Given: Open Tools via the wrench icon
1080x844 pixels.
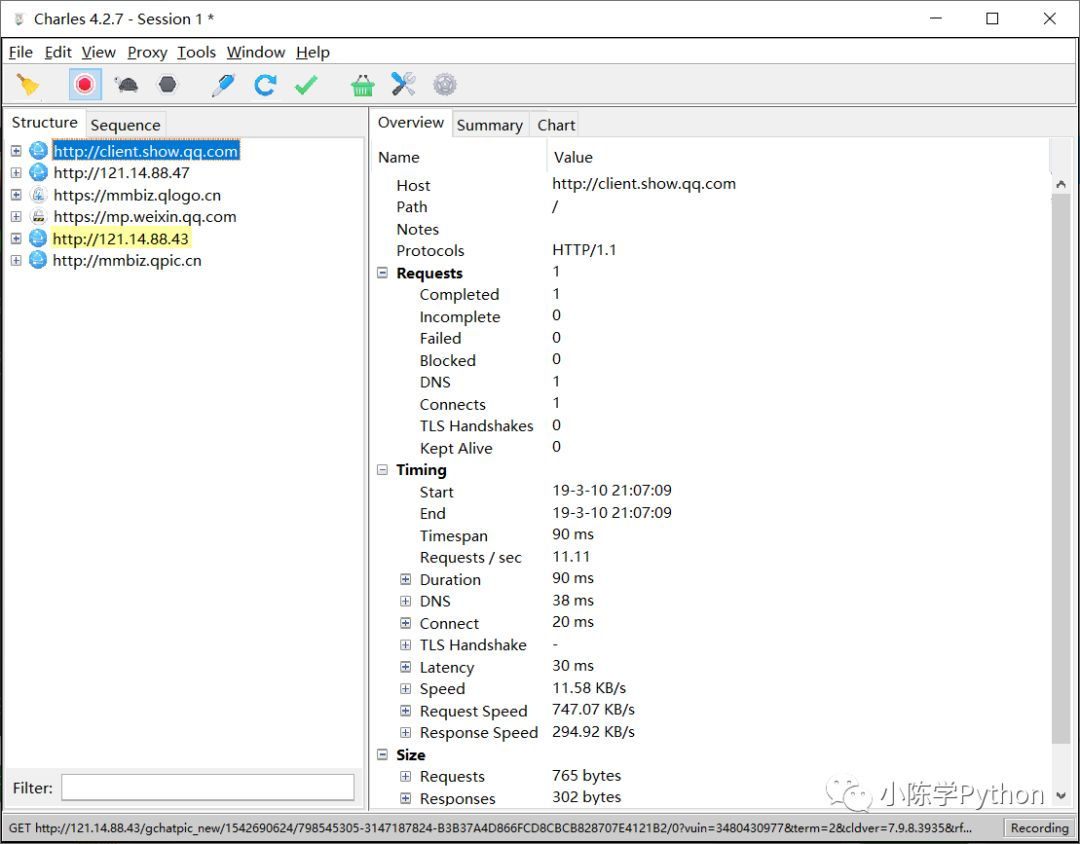Looking at the screenshot, I should [x=403, y=85].
